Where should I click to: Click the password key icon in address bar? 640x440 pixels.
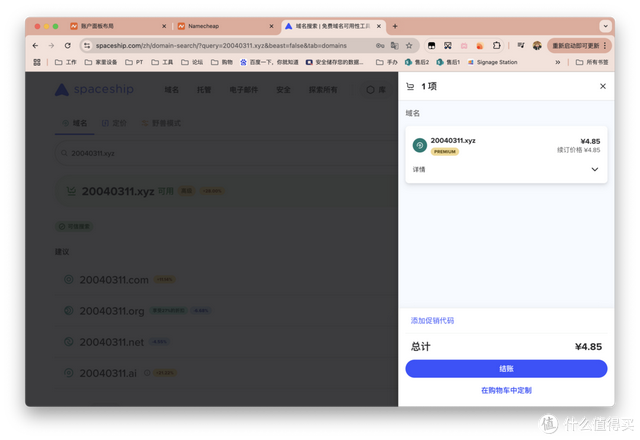tap(380, 46)
